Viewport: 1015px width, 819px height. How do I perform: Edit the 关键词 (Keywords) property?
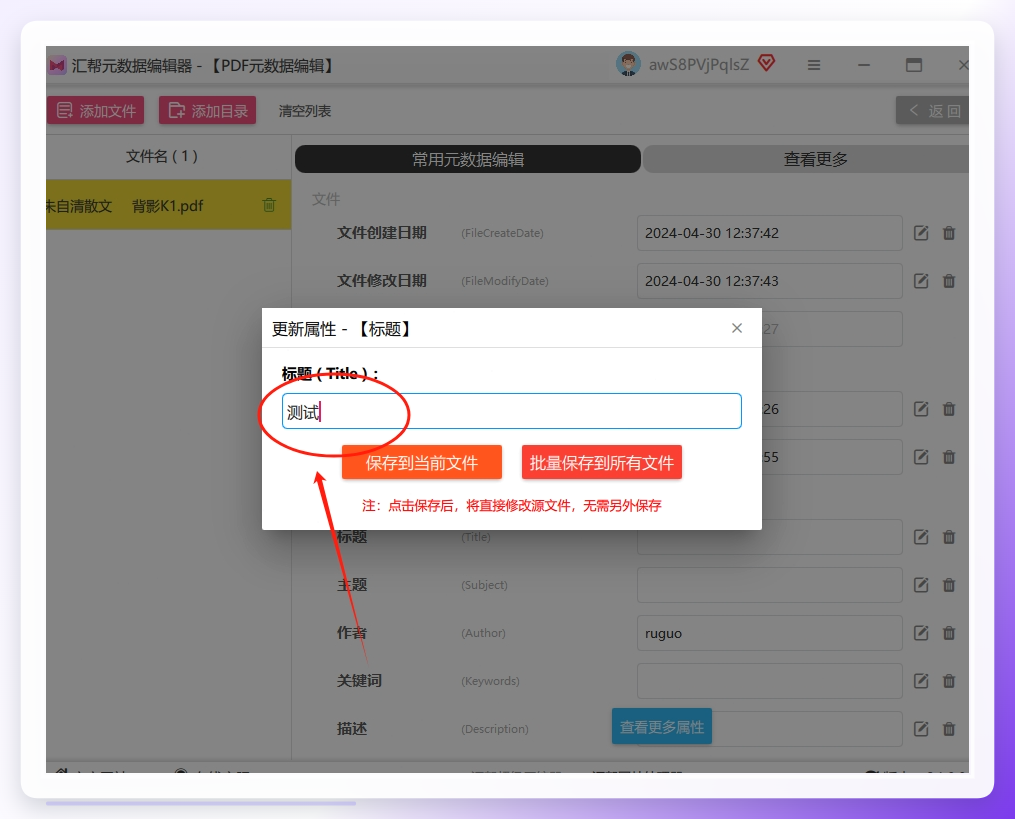[921, 681]
